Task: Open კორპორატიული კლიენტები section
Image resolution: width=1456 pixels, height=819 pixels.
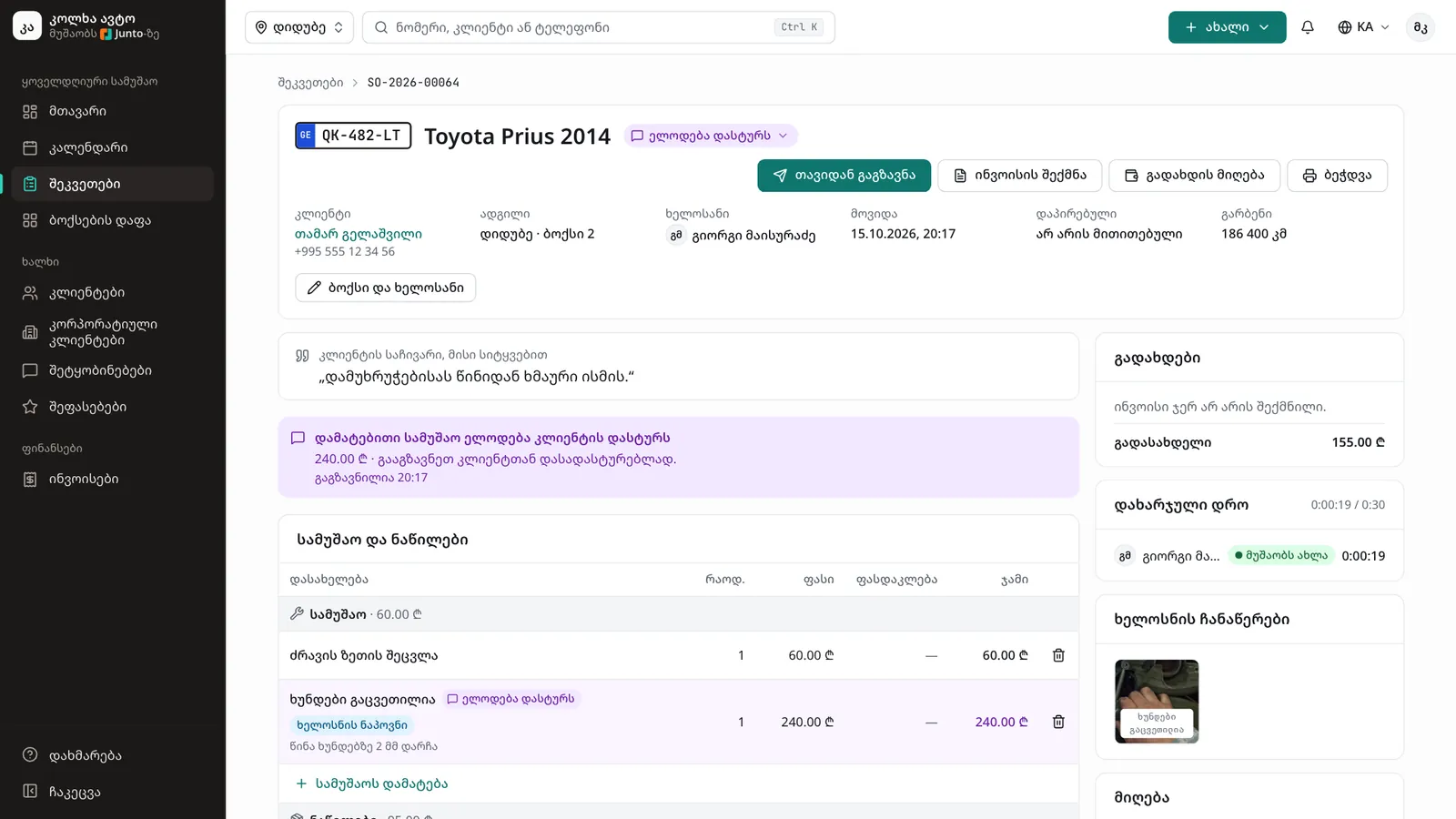Action: (113, 332)
